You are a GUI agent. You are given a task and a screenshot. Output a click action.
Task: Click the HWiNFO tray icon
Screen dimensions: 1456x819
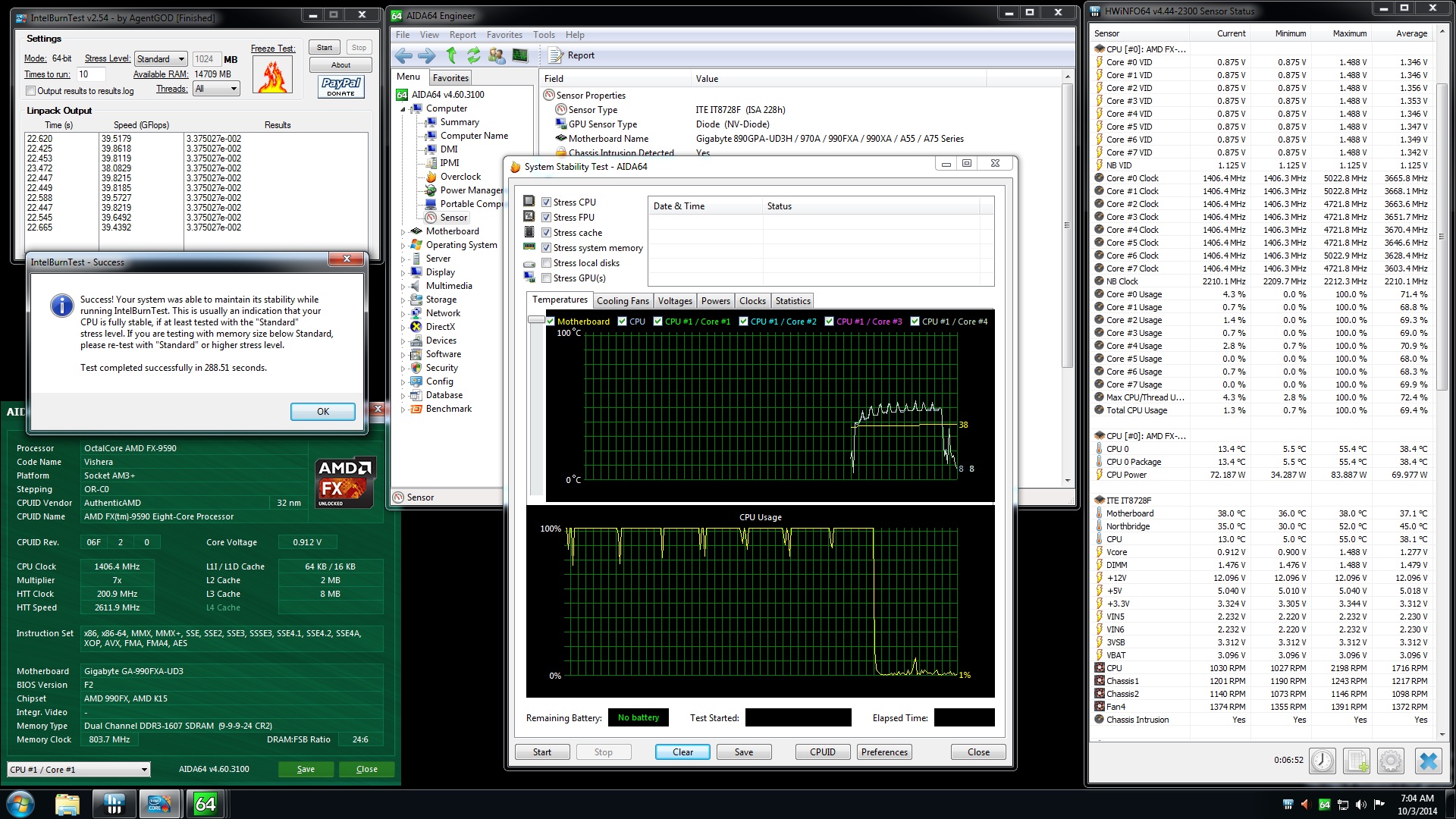coord(1288,805)
